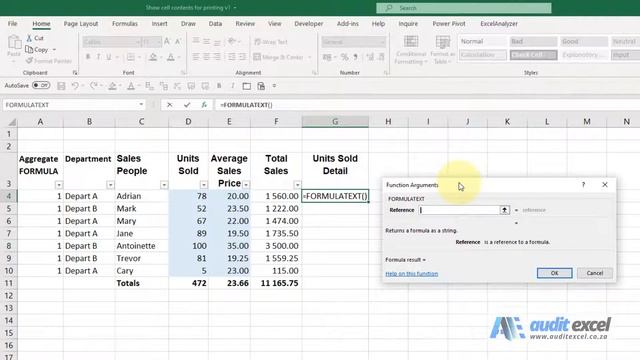Click the Copy icon in Clipboard group
Image resolution: width=640 pixels, height=360 pixels.
(29, 49)
